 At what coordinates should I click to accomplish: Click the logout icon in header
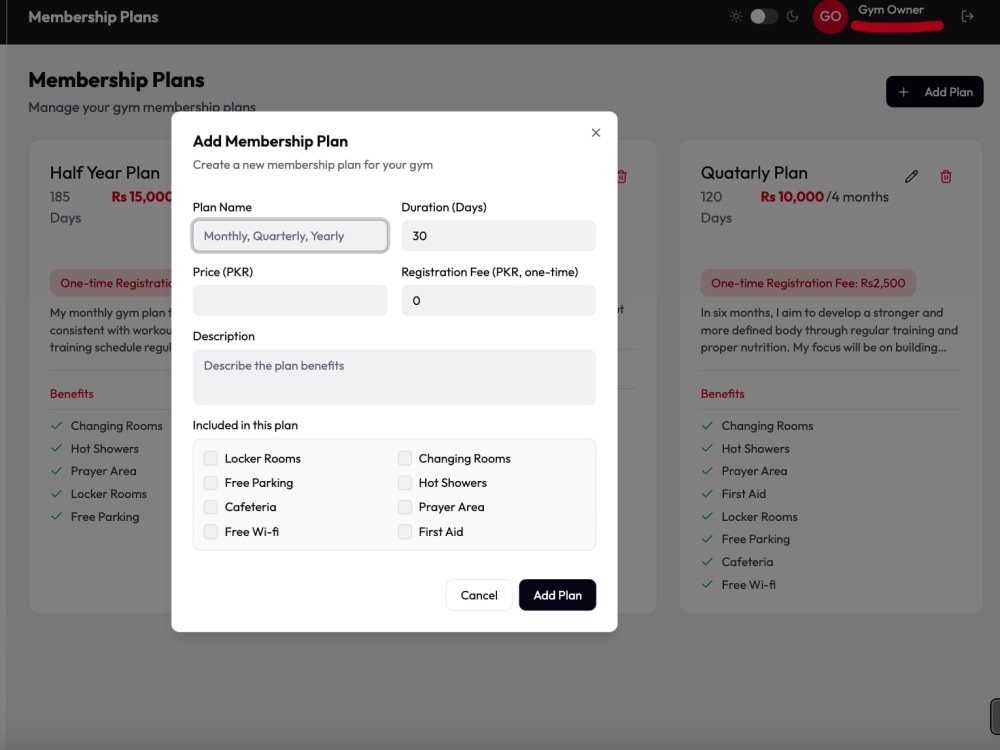pos(967,17)
